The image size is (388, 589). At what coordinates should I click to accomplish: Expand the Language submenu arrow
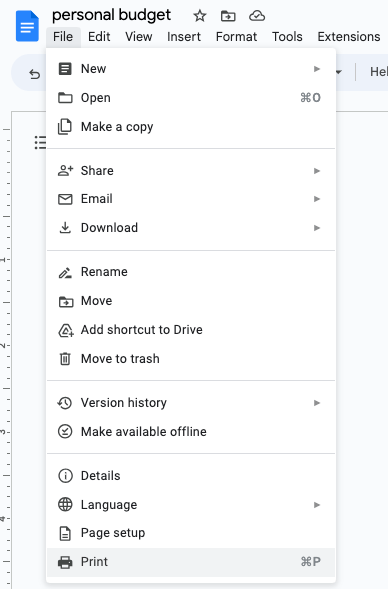[317, 504]
